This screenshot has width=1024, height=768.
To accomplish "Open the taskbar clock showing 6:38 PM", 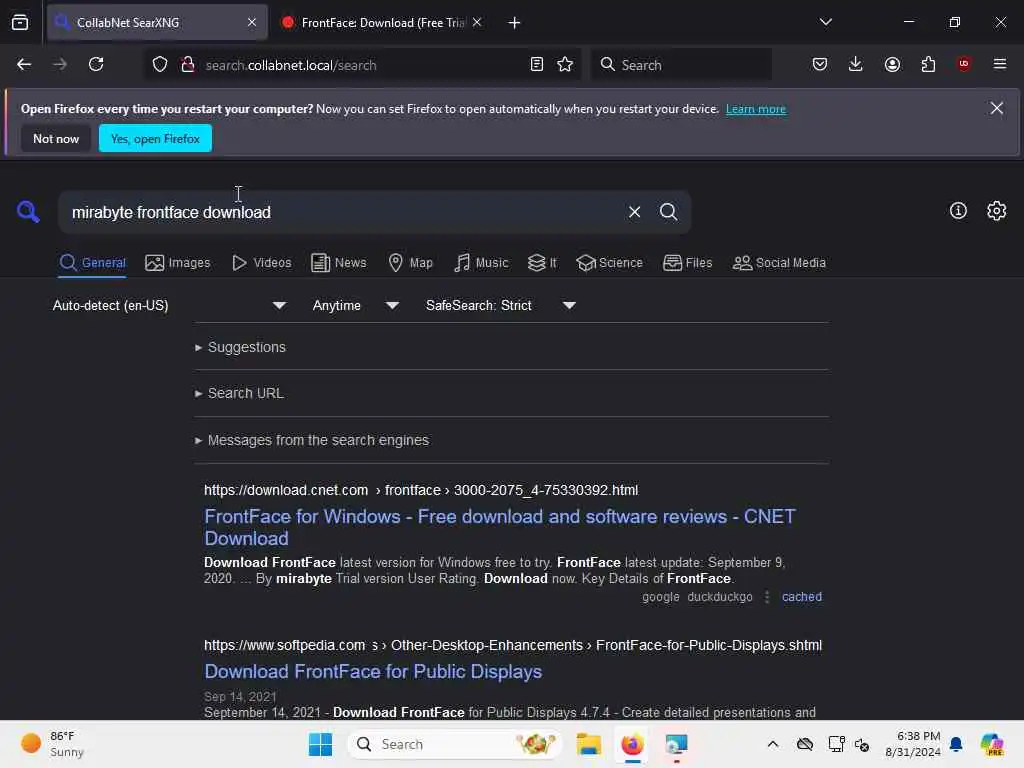I will [912, 744].
